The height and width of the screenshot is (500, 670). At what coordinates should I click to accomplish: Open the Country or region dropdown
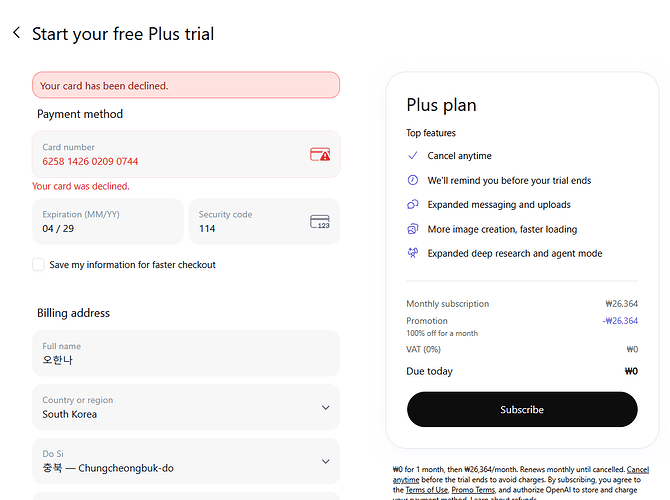point(186,407)
